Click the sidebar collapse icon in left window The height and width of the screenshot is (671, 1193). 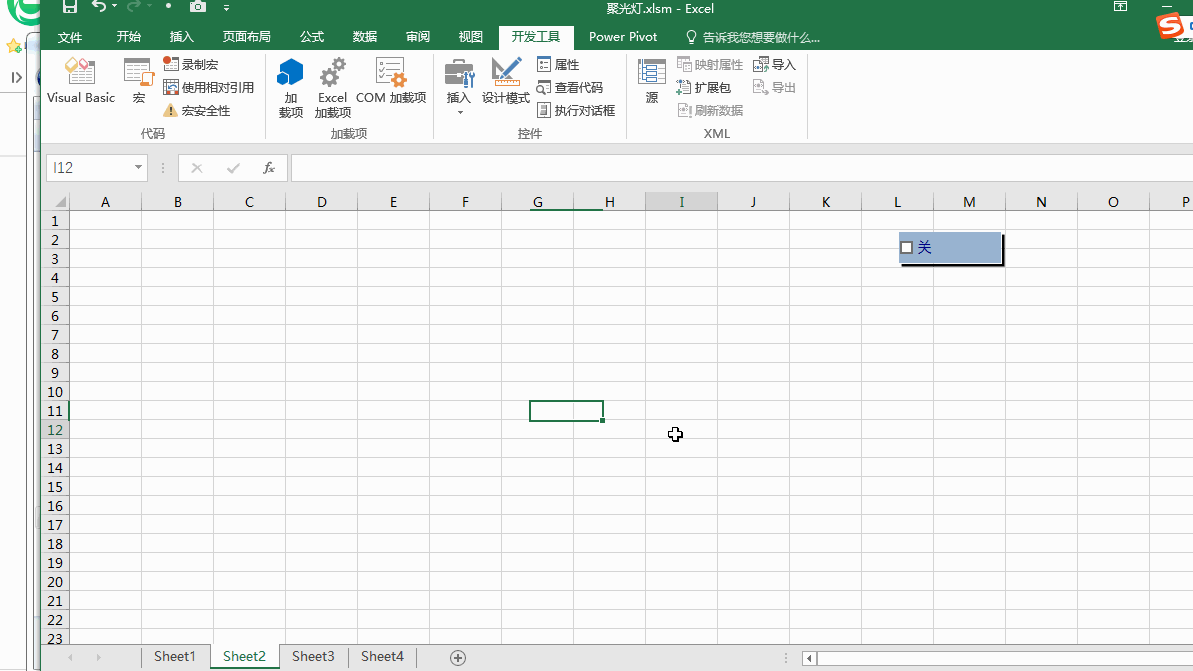[x=16, y=78]
